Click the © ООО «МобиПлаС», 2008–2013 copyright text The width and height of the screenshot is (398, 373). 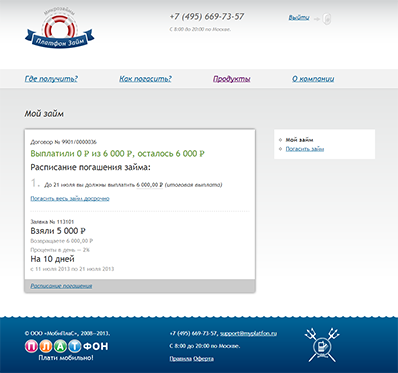pos(67,333)
